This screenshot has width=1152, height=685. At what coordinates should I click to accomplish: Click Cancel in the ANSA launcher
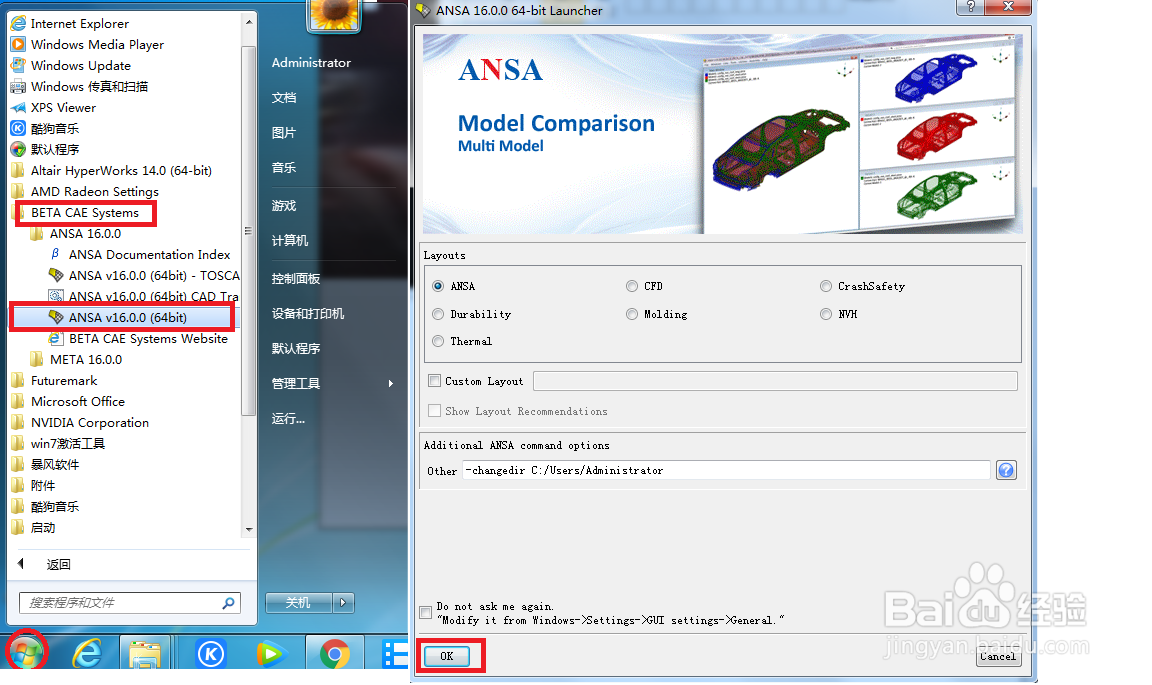coord(998,656)
